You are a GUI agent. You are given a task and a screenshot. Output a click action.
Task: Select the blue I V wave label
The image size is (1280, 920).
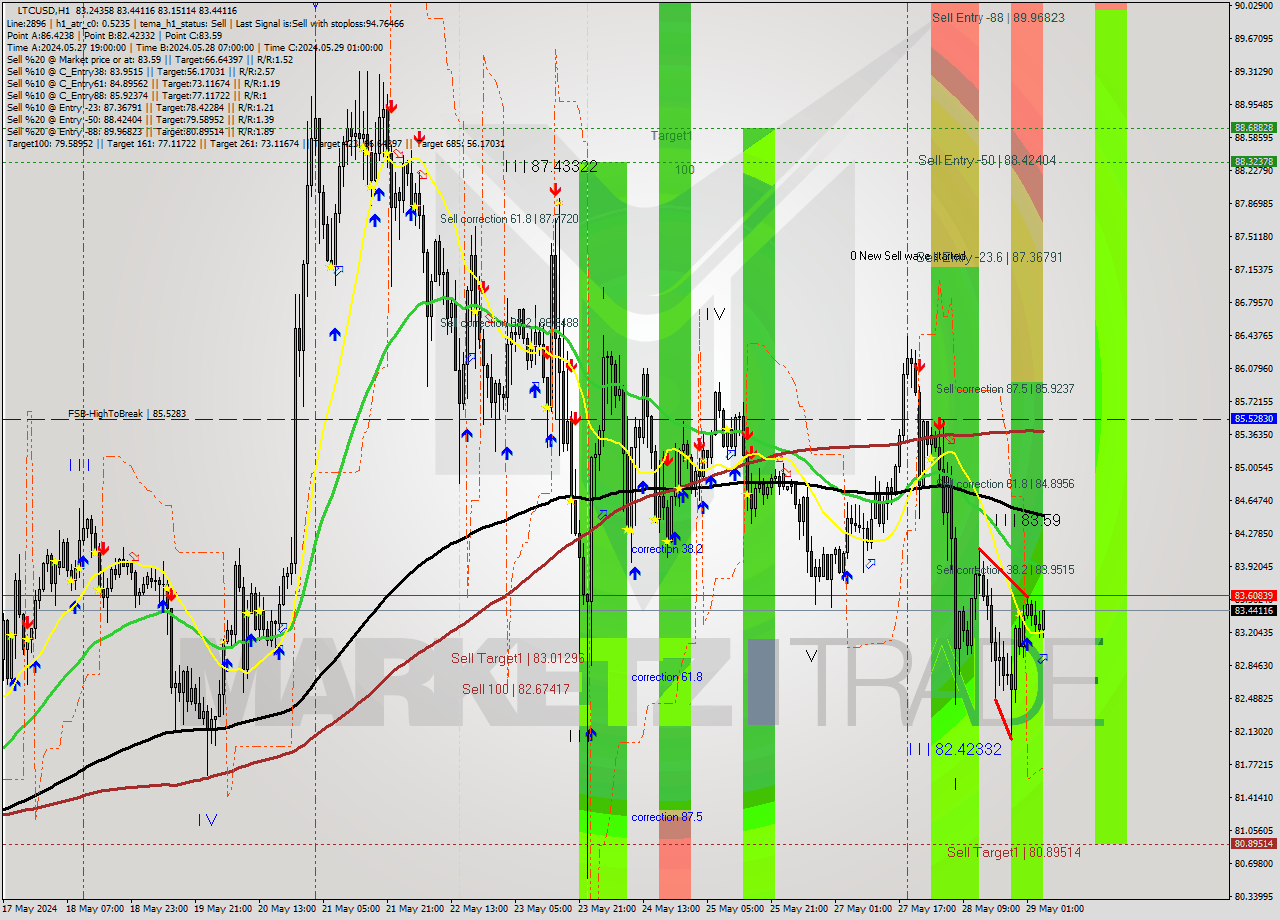pyautogui.click(x=207, y=820)
